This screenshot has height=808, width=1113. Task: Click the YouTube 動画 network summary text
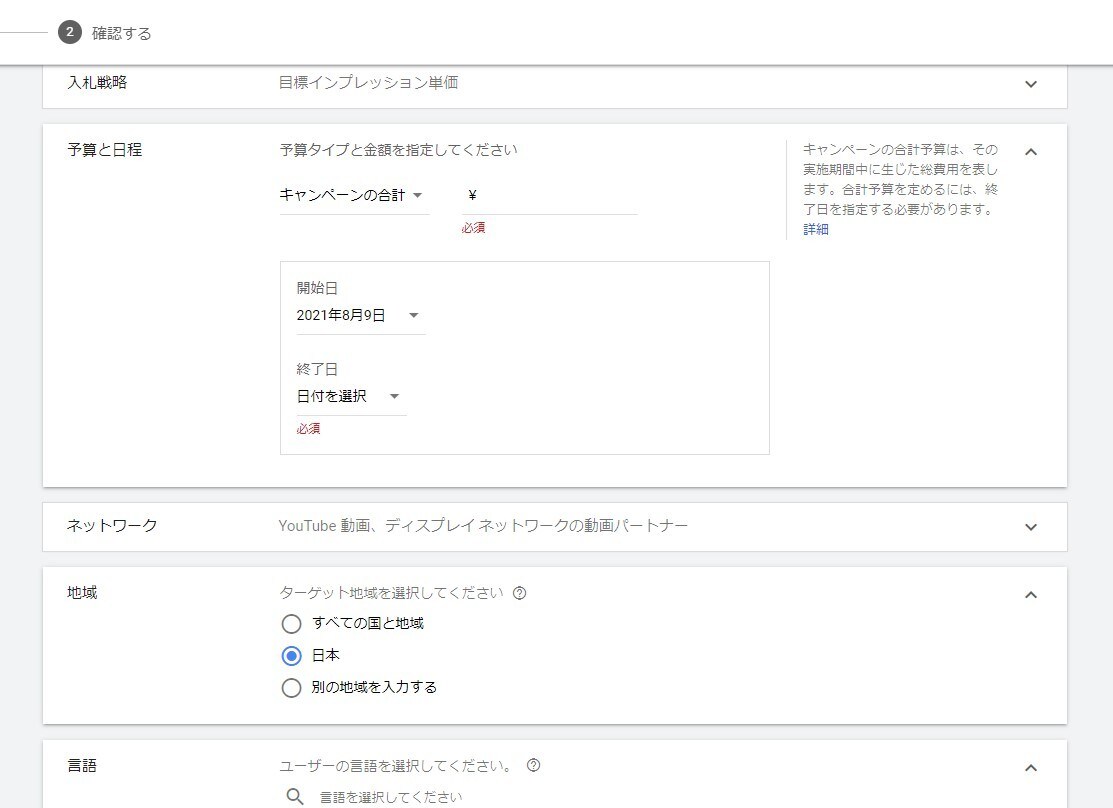[x=483, y=525]
